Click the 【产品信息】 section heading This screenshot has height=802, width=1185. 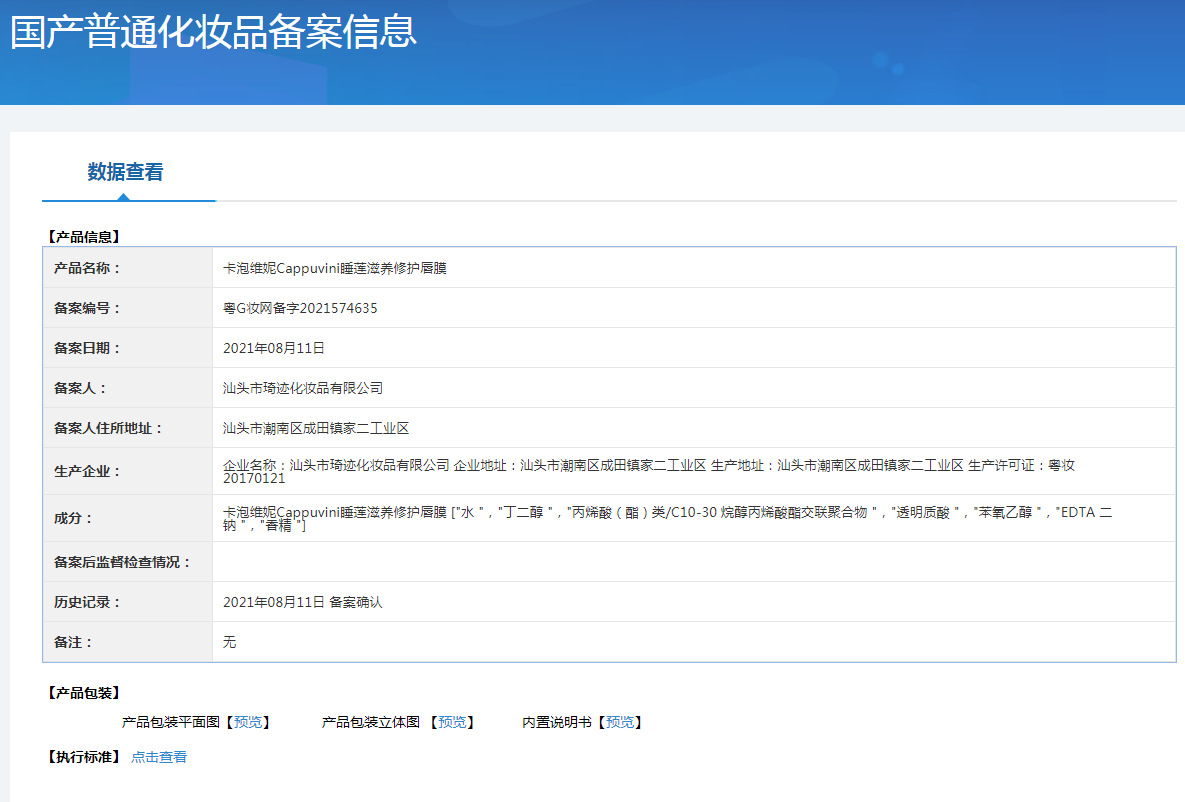[x=84, y=237]
